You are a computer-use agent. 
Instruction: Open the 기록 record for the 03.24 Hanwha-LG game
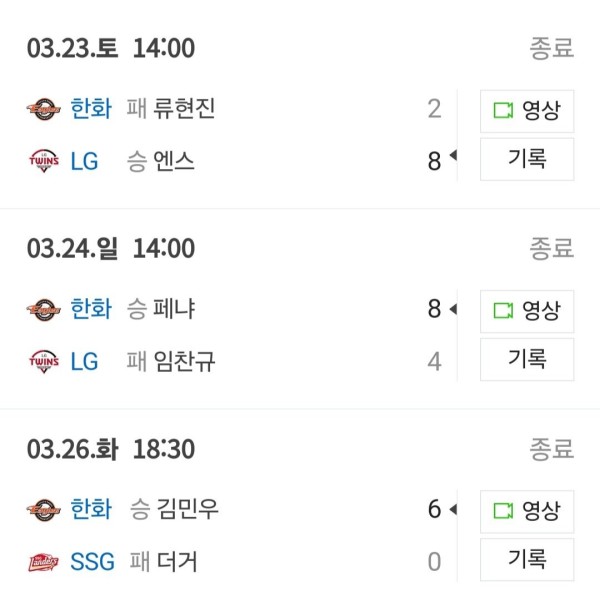click(527, 359)
